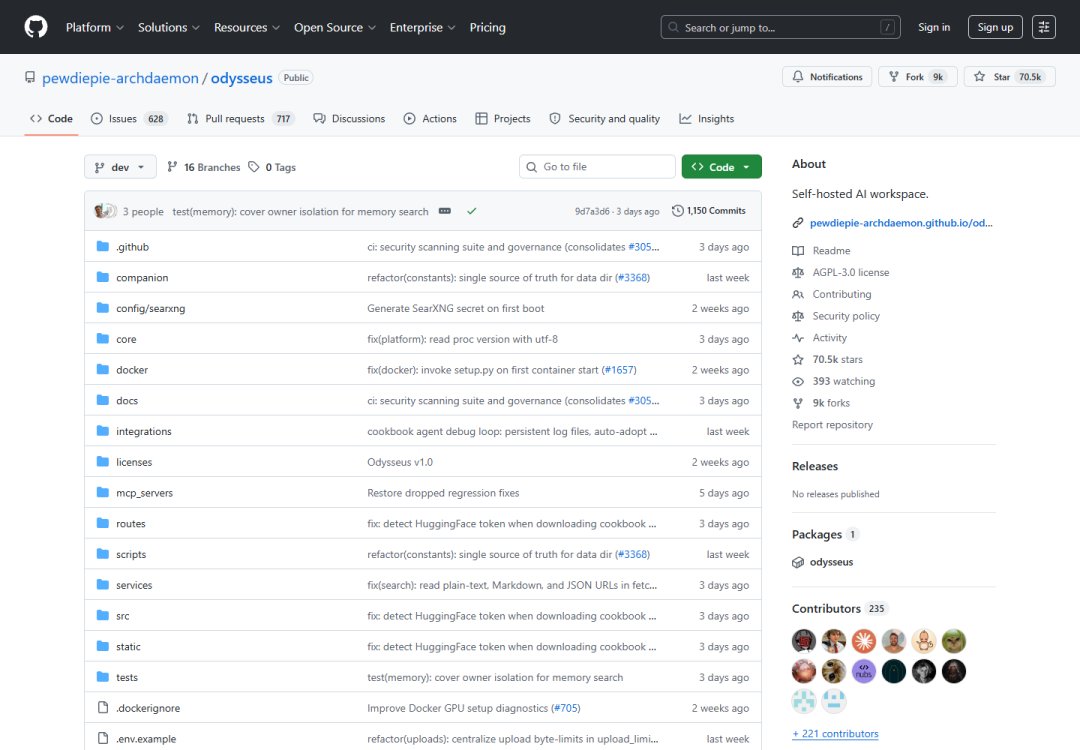Switch to the Issues tab

[129, 118]
